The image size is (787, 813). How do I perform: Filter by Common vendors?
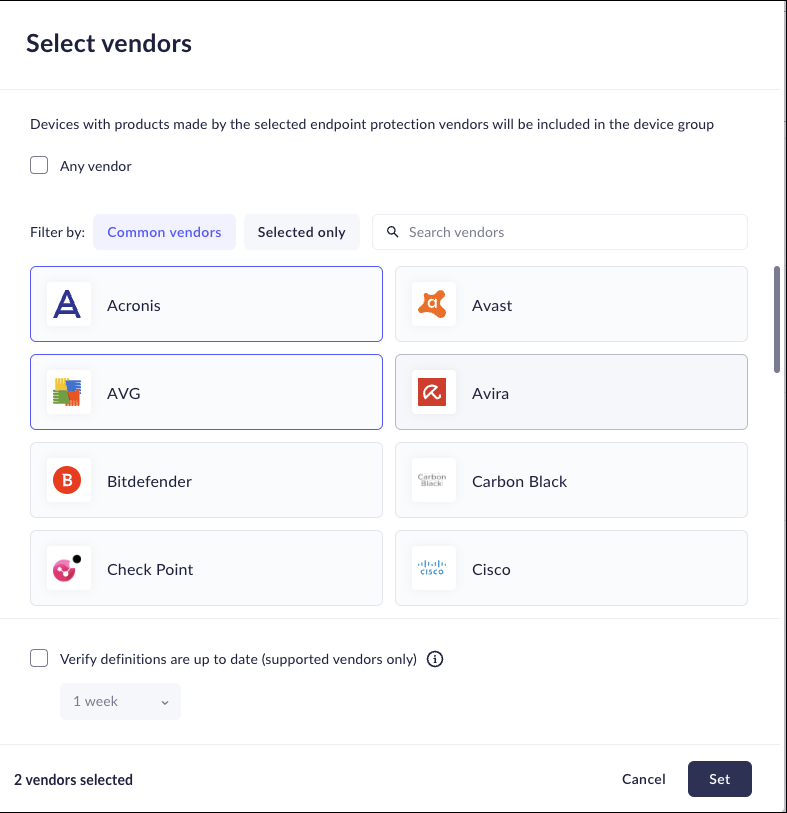tap(164, 232)
